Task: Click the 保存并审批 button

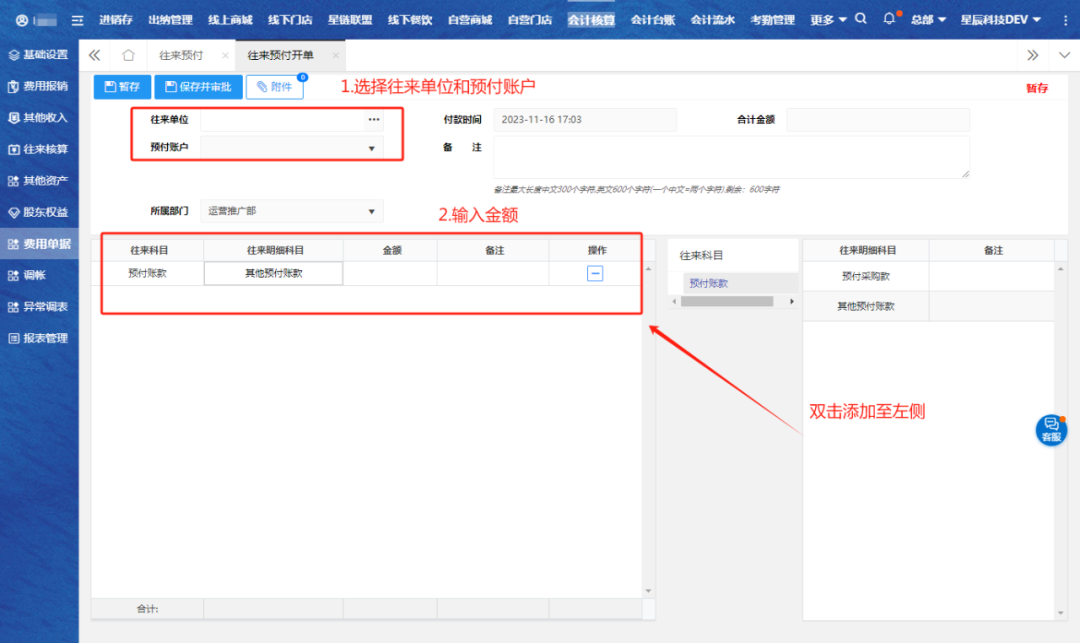Action: tap(198, 87)
